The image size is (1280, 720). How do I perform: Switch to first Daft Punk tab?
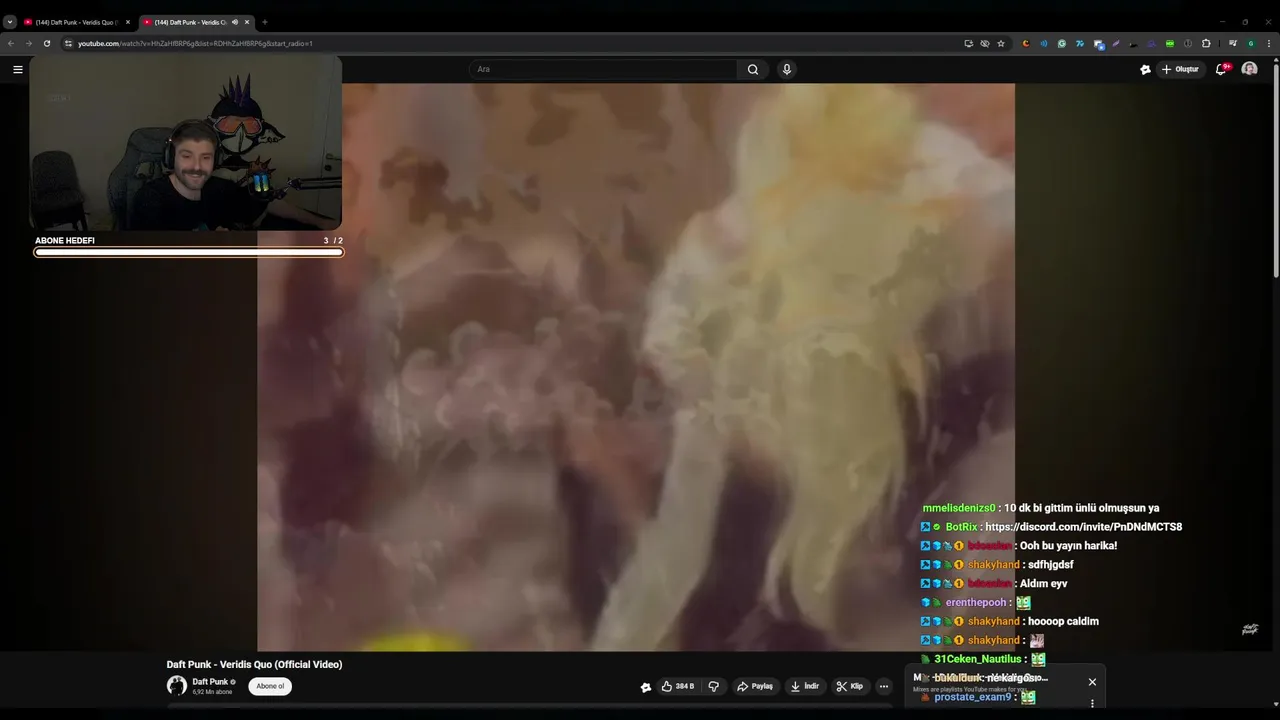75,22
